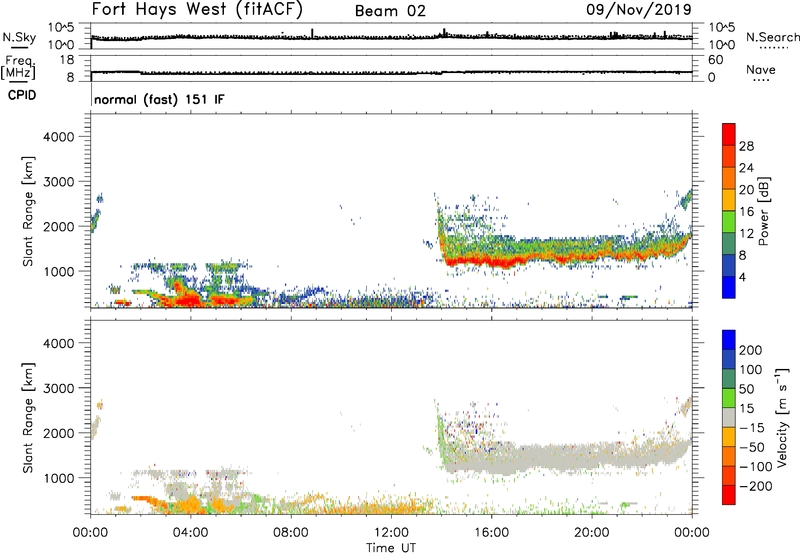Click the 60 tick on Nave axis
The width and height of the screenshot is (800, 554).
point(715,60)
